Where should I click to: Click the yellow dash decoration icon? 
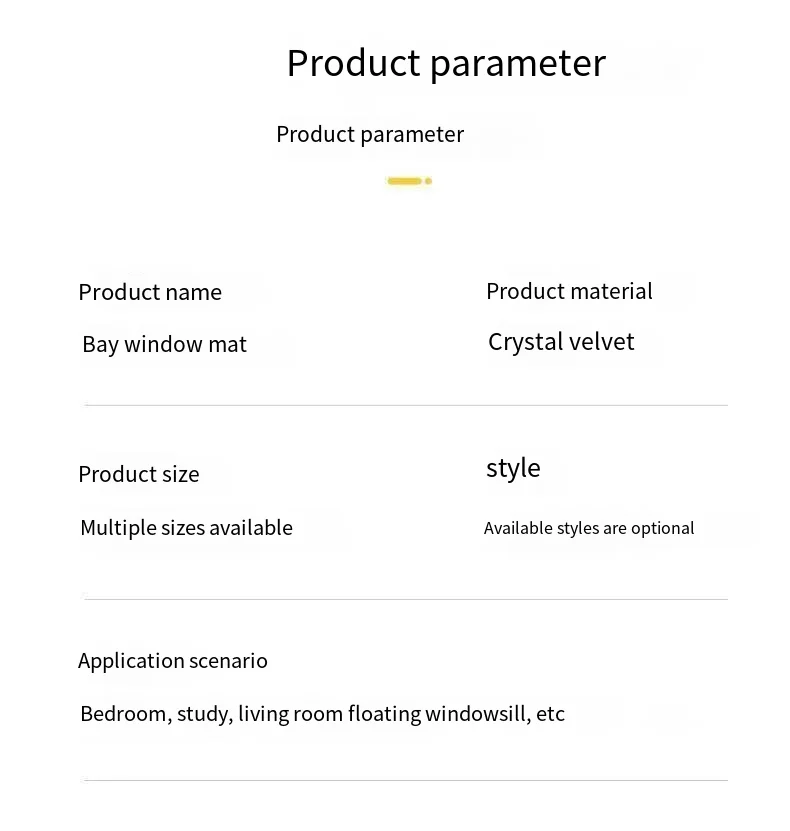point(404,181)
